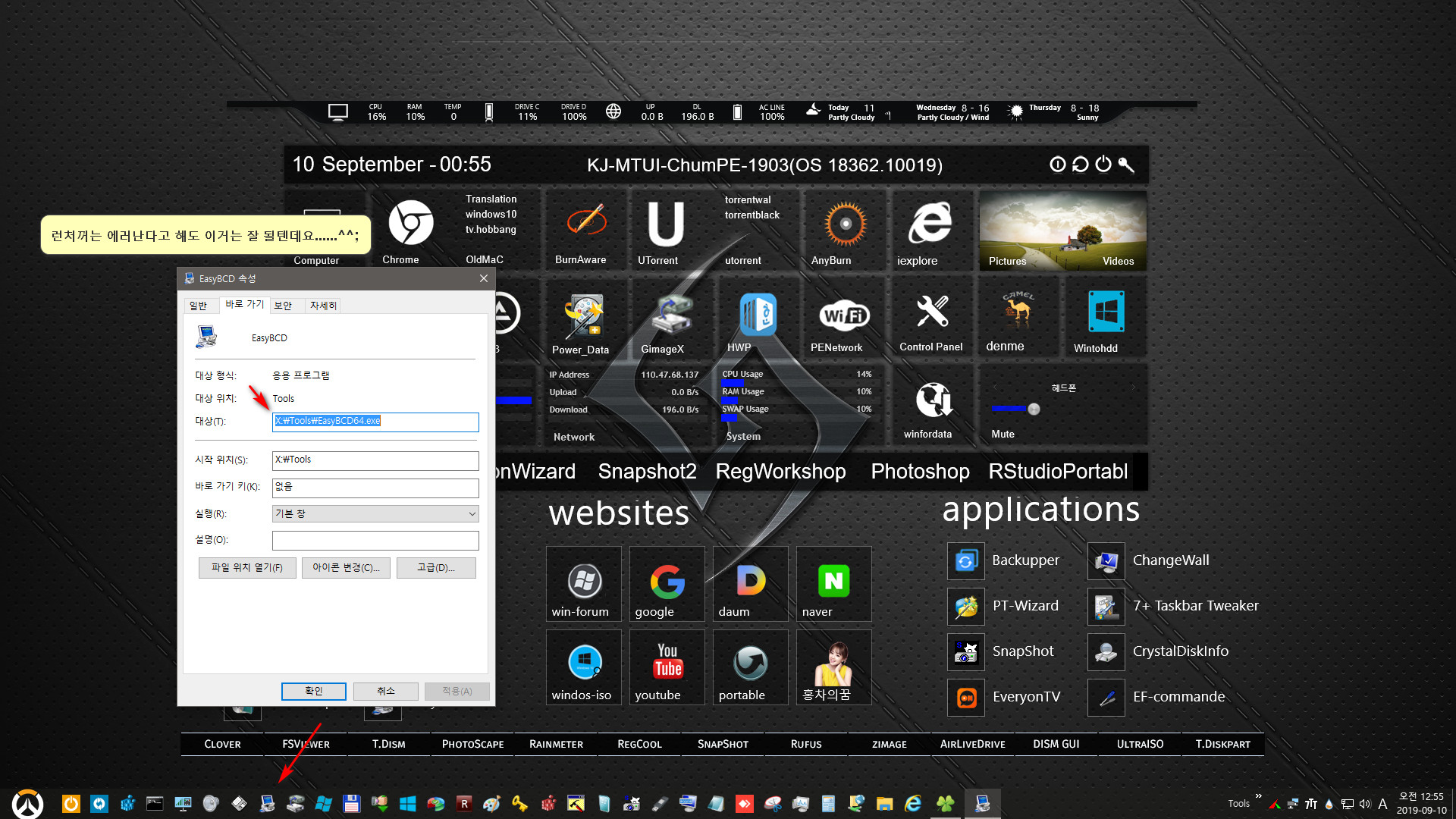Open DISM GUI in the bottom menu bar

(x=1056, y=744)
